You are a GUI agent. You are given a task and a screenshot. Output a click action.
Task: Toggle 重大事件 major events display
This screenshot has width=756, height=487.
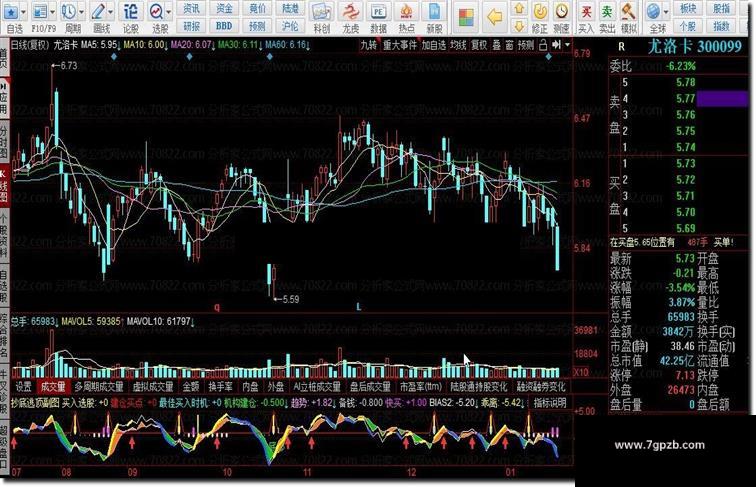(400, 45)
